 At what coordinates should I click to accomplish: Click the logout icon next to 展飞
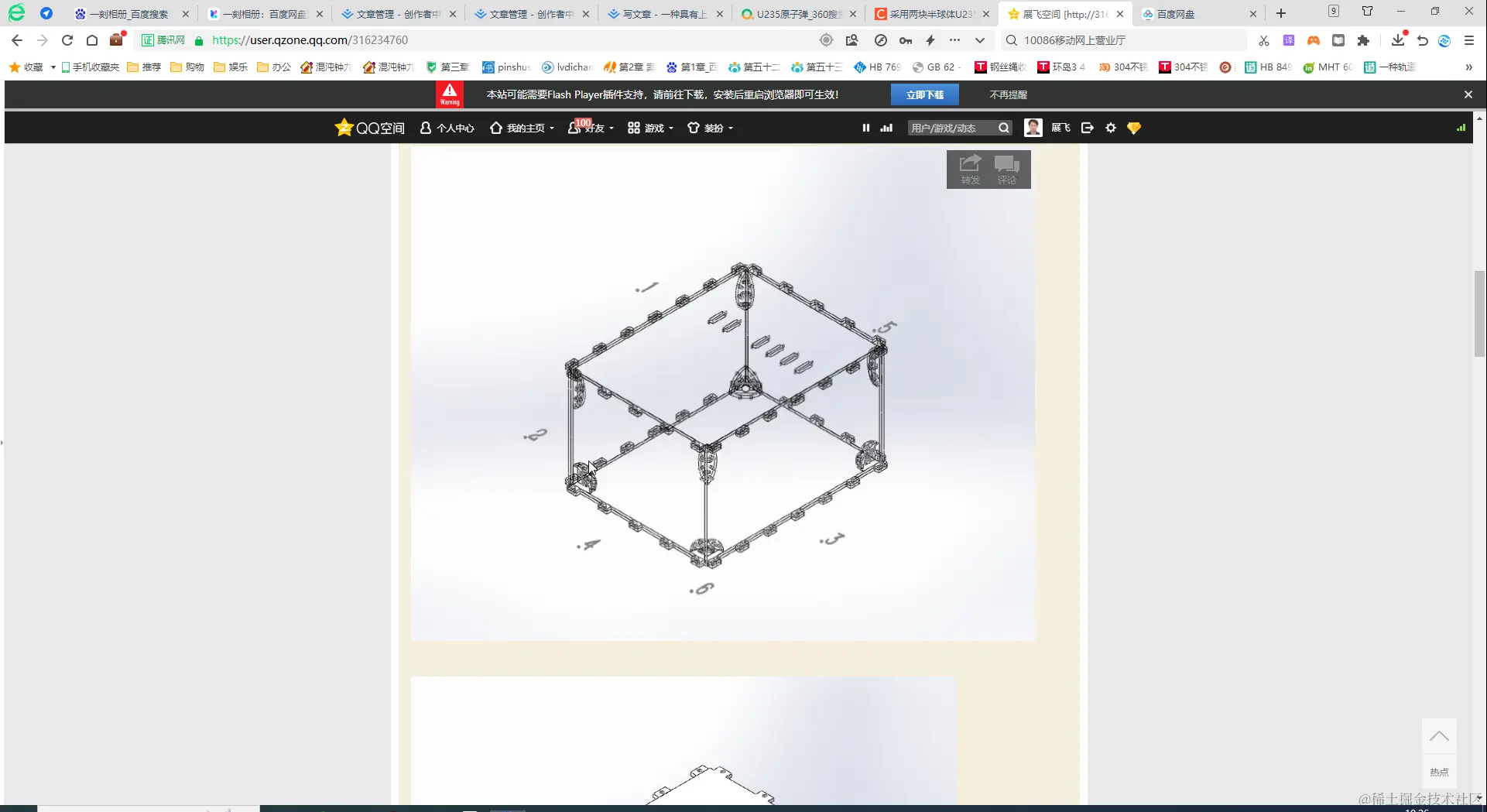(1087, 128)
